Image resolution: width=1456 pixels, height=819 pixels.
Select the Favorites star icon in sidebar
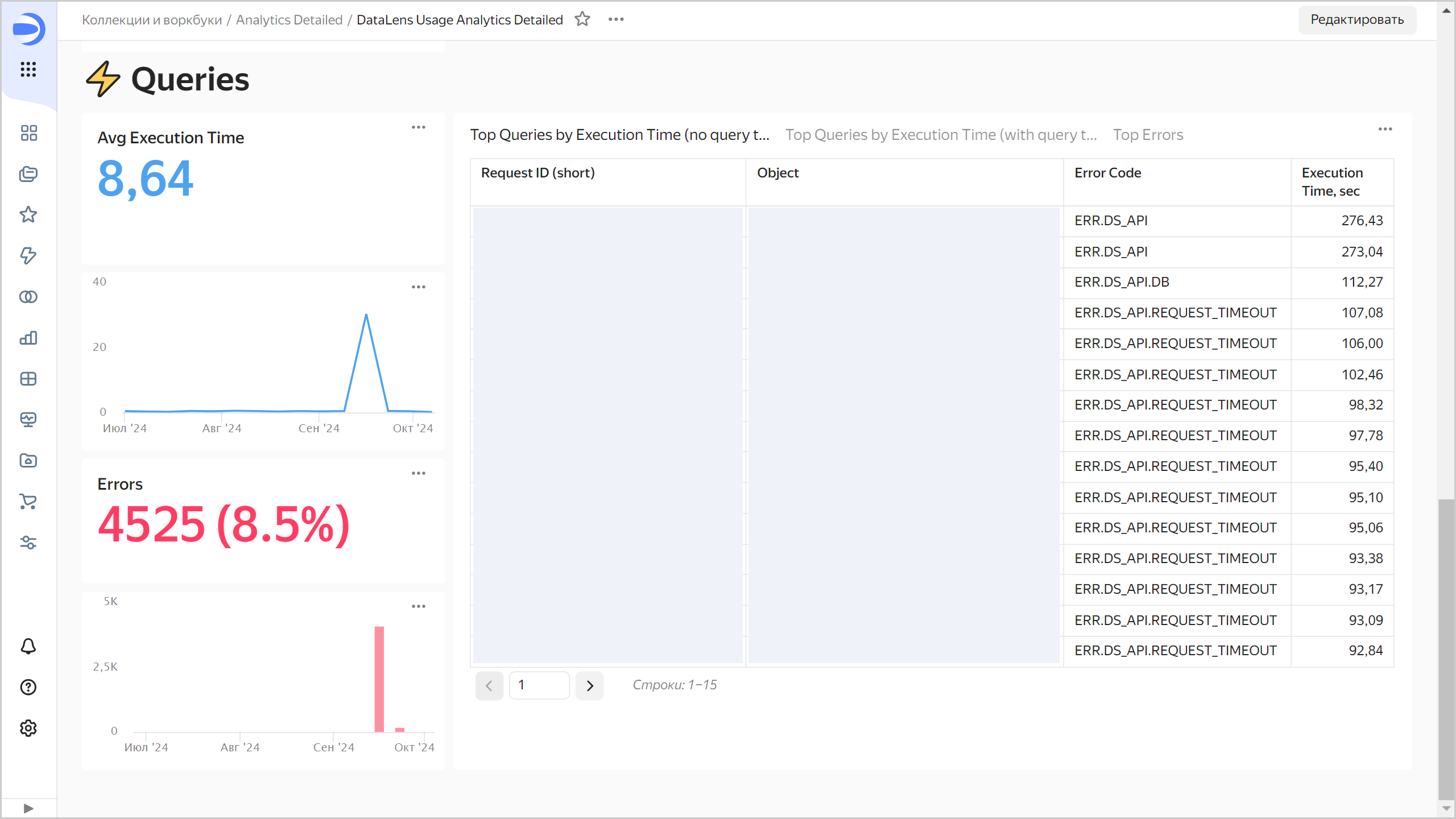28,214
